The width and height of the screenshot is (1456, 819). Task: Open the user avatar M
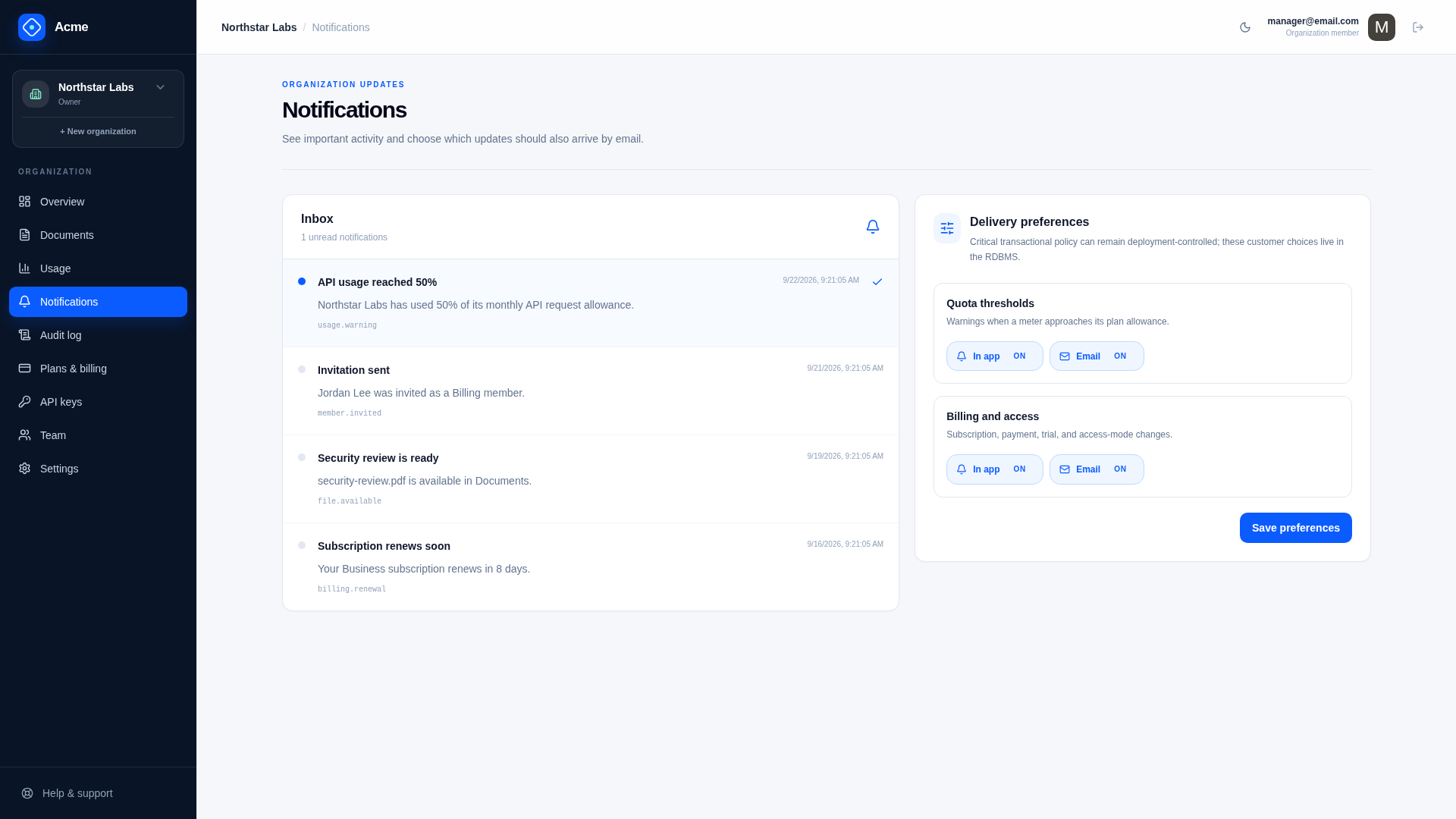coord(1382,27)
